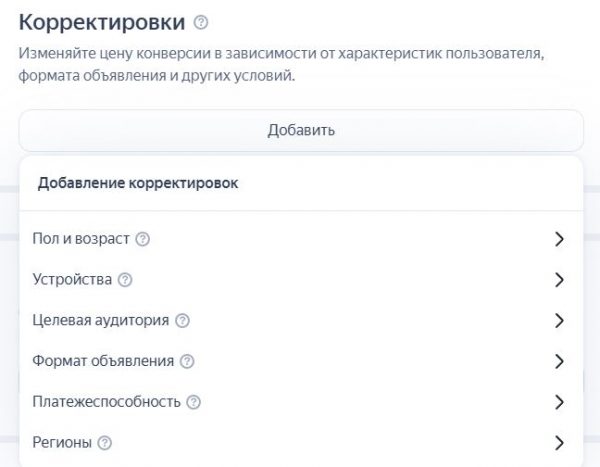
Task: Choose the Платежеспособность menu entry
Action: [107, 402]
